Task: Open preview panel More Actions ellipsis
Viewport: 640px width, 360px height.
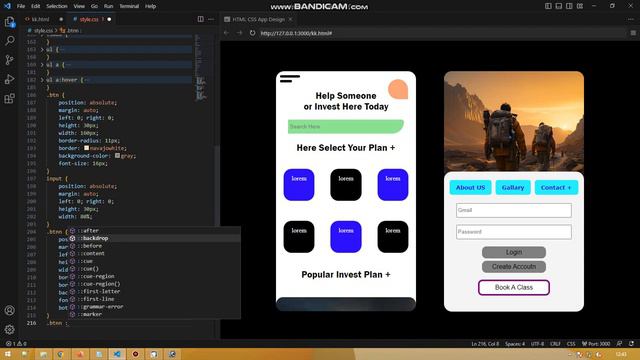Action: (631, 19)
